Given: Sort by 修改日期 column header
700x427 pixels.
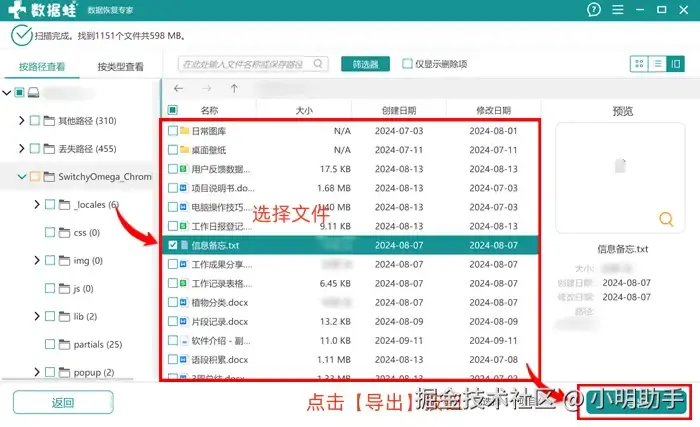Looking at the screenshot, I should (493, 110).
